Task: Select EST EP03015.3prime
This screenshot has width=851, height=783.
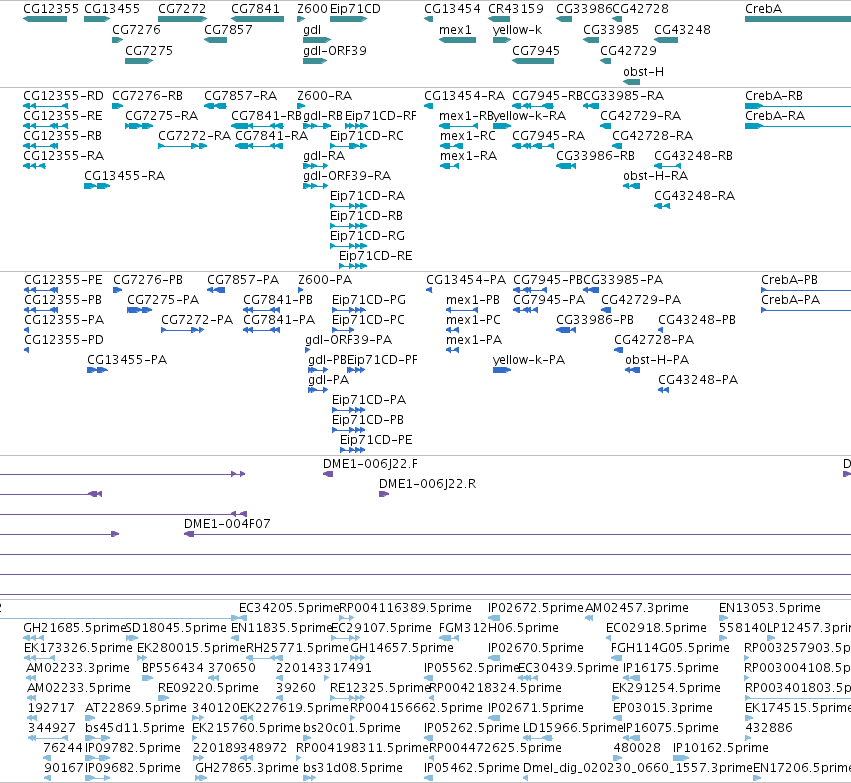Action: [x=662, y=708]
